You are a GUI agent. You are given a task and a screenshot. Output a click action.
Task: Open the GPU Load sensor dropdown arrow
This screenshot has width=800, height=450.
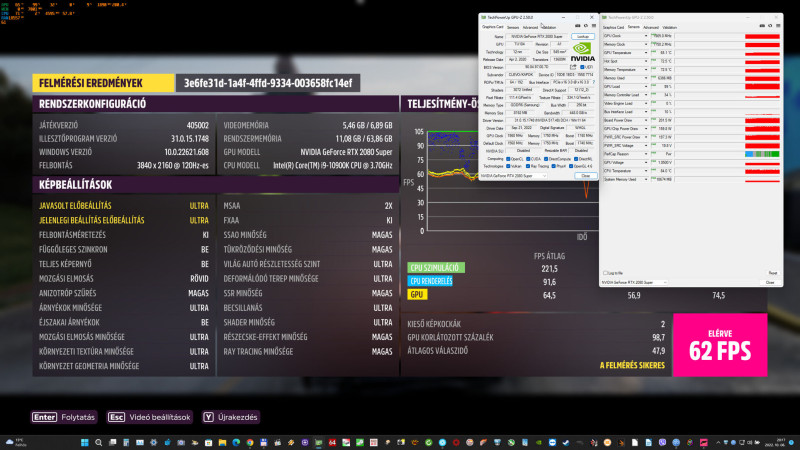click(646, 86)
